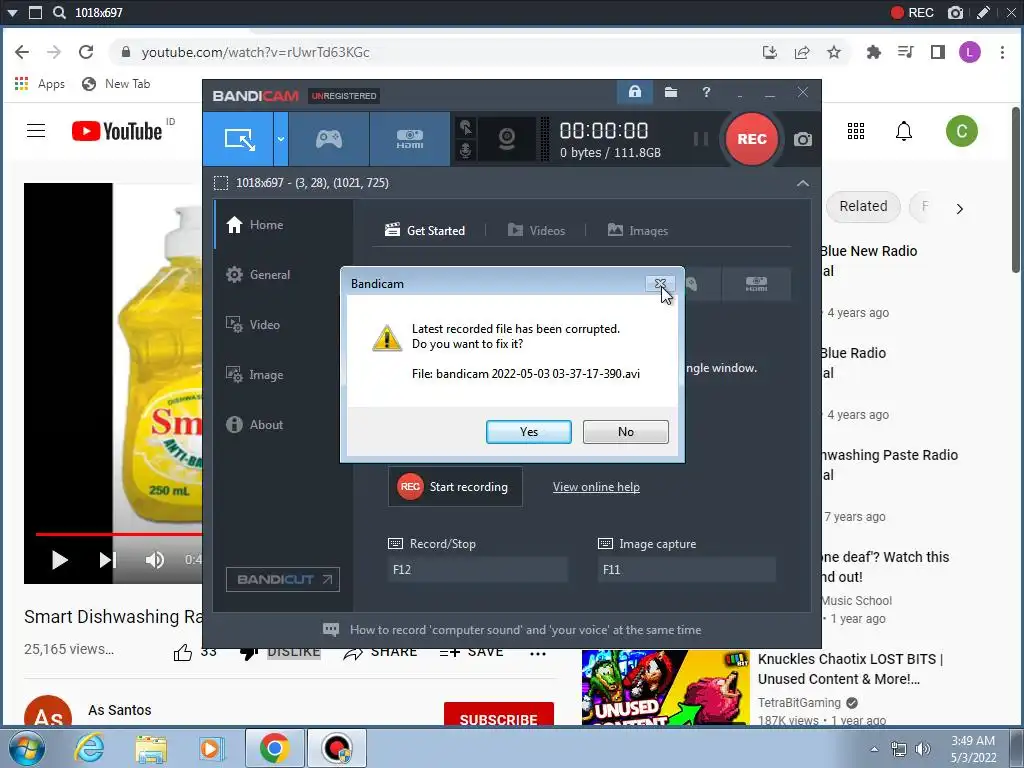
Task: Click the Chrome address bar URL
Action: click(255, 52)
